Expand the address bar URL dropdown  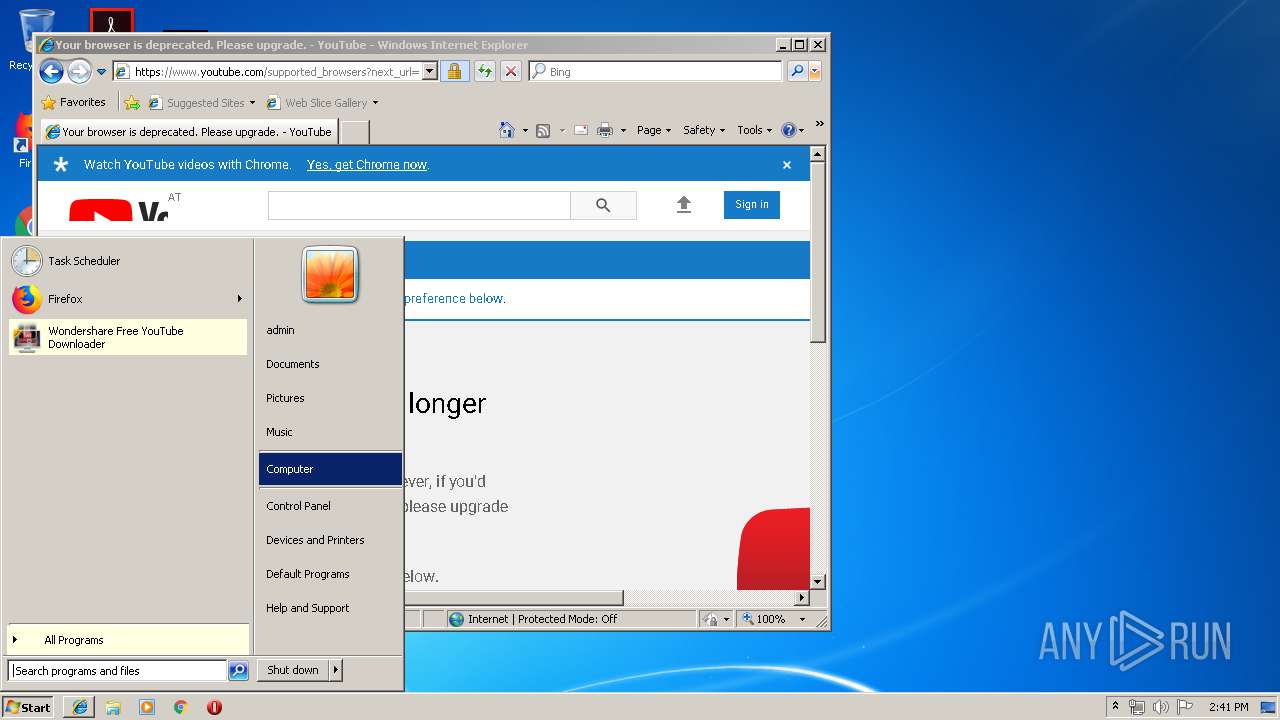[430, 71]
